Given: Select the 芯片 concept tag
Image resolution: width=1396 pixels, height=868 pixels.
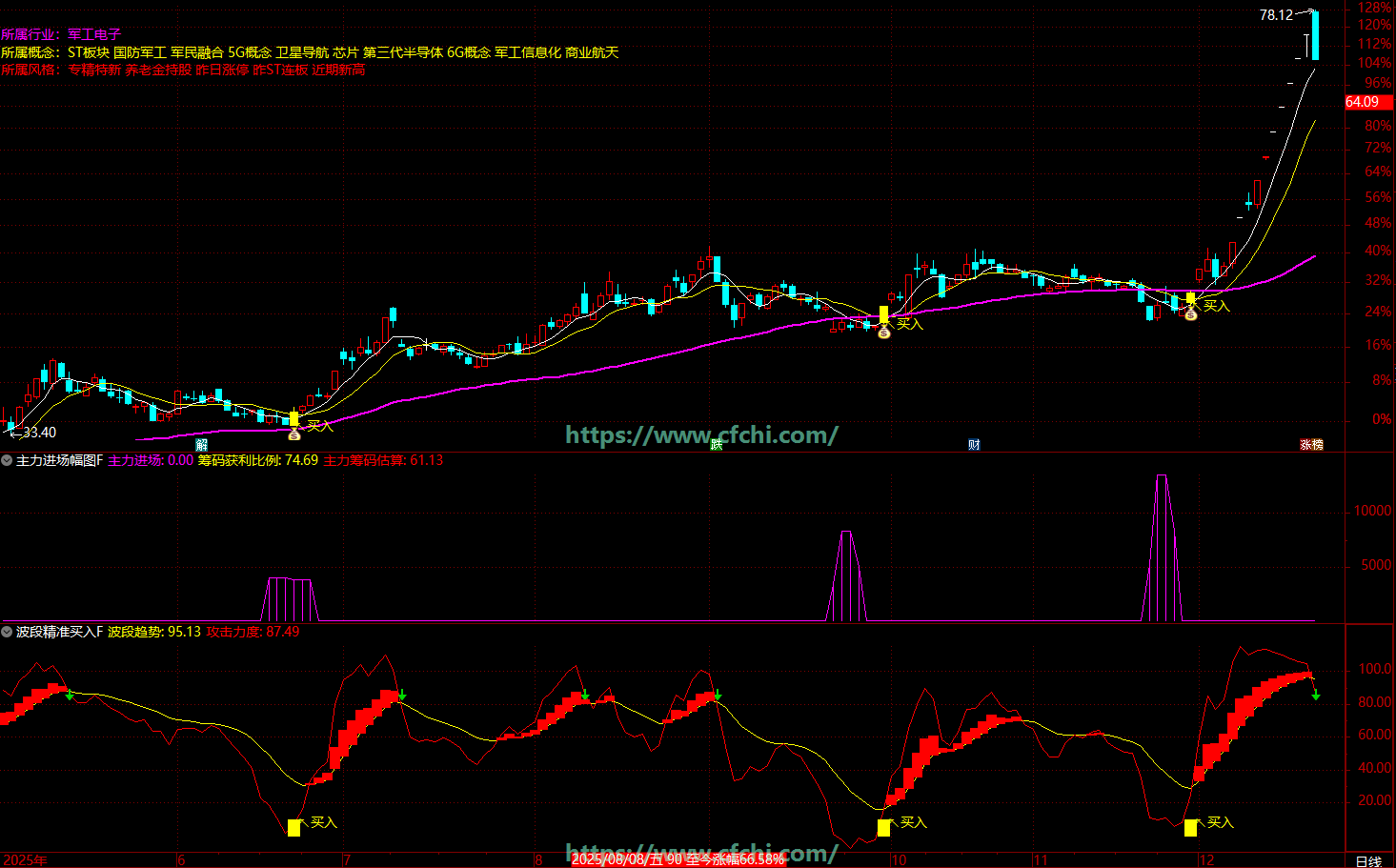Looking at the screenshot, I should coord(346,52).
